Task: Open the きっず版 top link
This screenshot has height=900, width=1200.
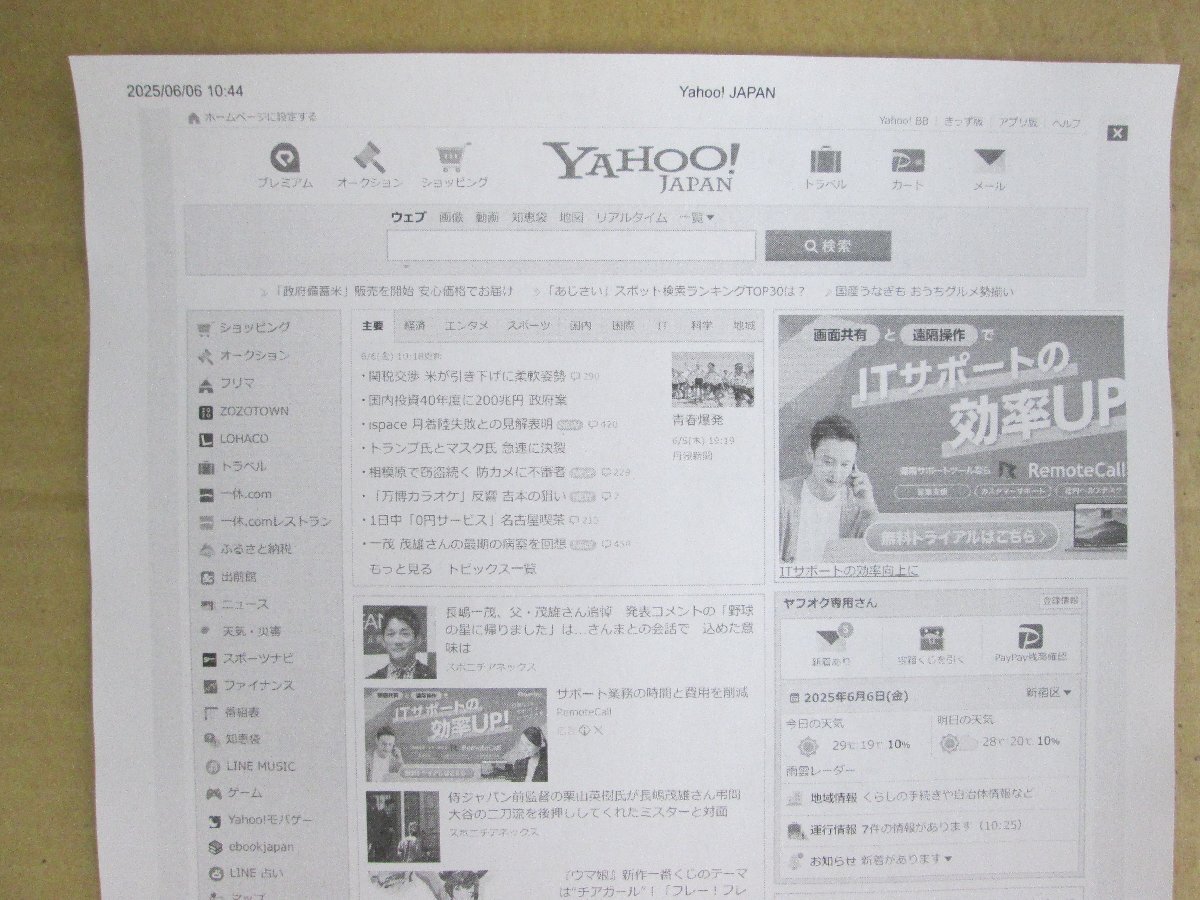Action: (x=965, y=121)
